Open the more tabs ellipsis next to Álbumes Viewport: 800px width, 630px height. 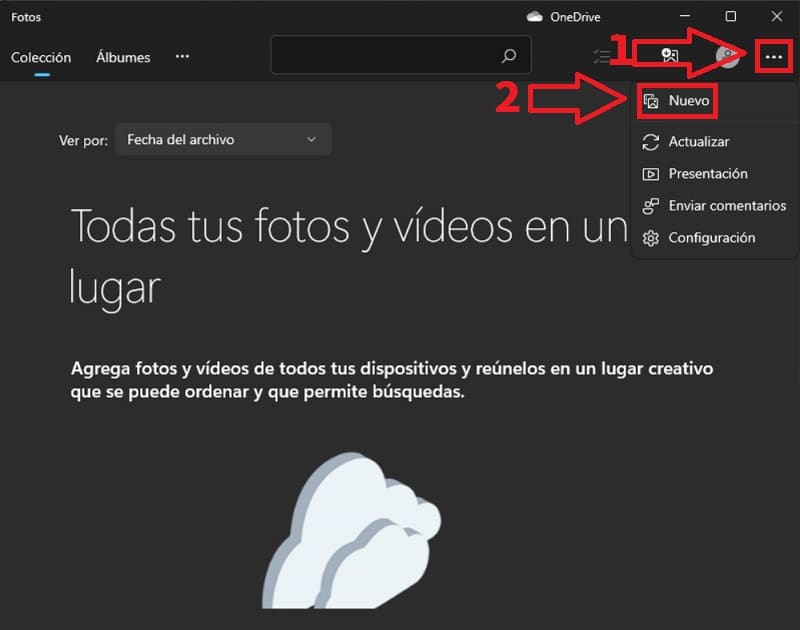coord(182,57)
